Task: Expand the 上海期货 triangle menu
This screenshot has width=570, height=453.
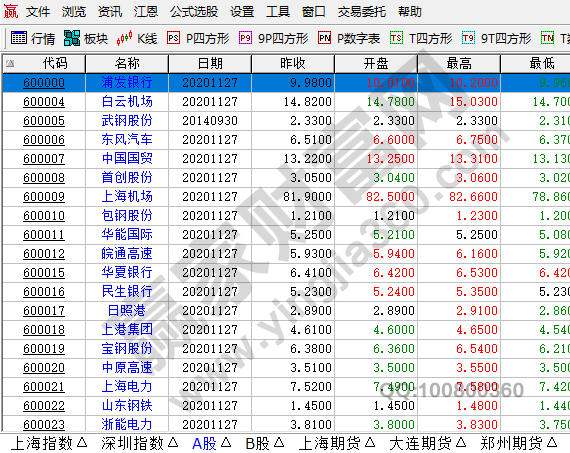Action: click(370, 442)
